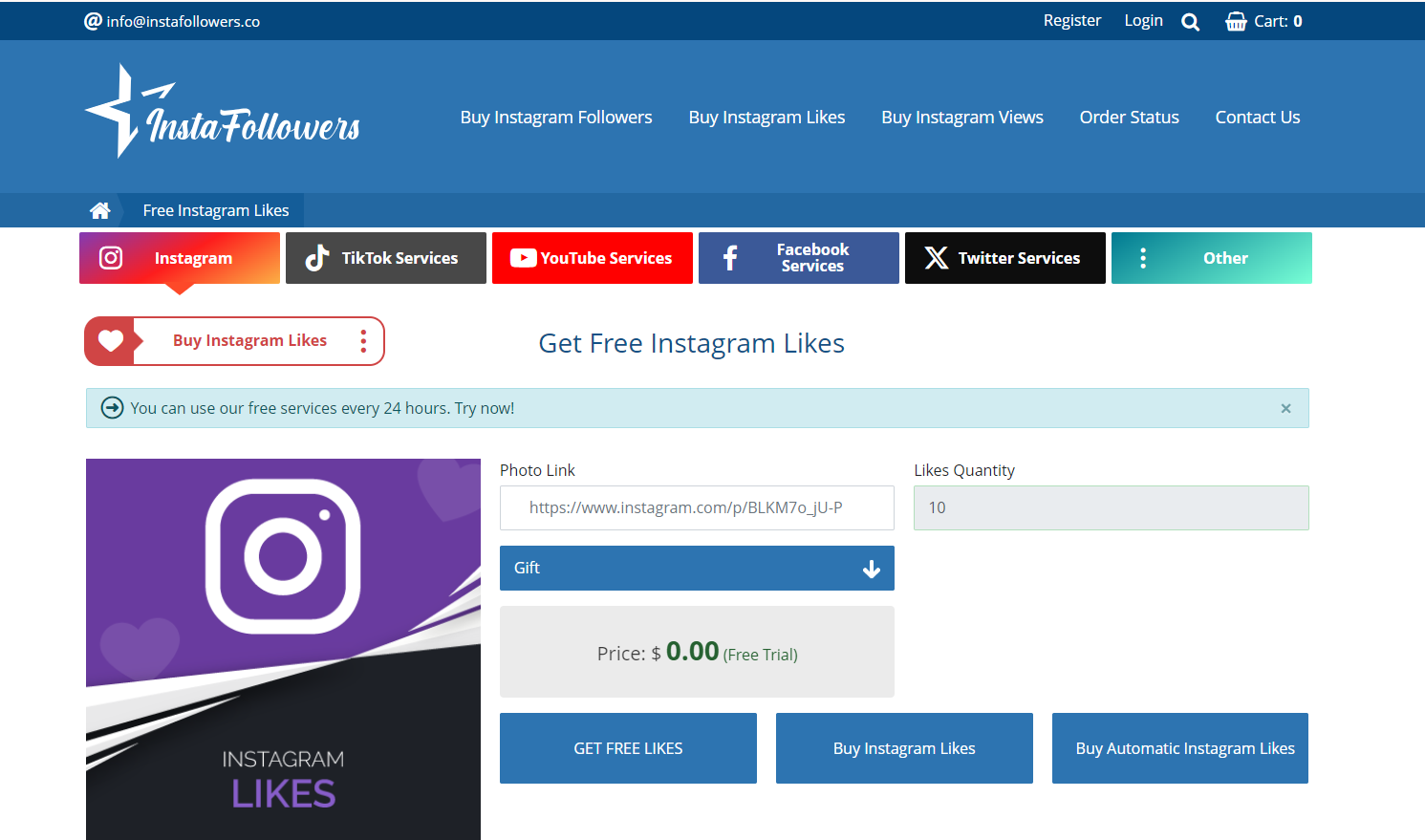Go to home via breadcrumb house icon
1425x840 pixels.
pos(99,210)
